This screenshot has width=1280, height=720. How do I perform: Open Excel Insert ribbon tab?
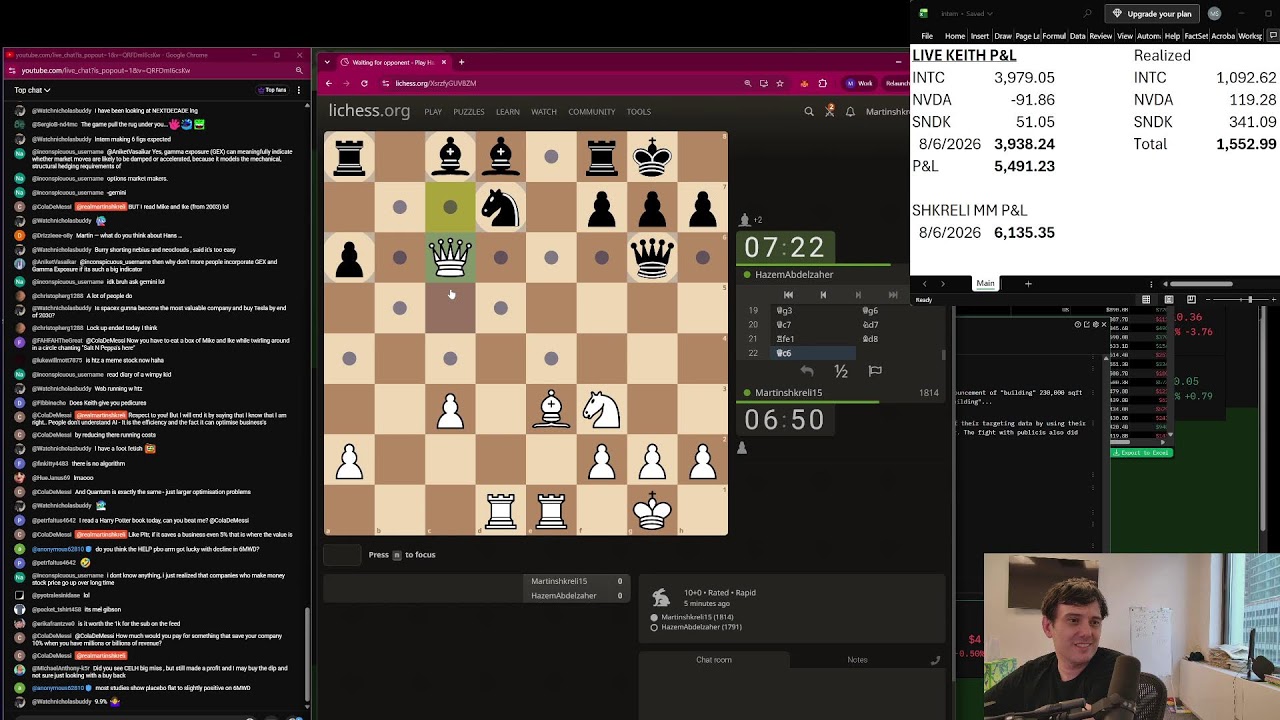tap(980, 36)
